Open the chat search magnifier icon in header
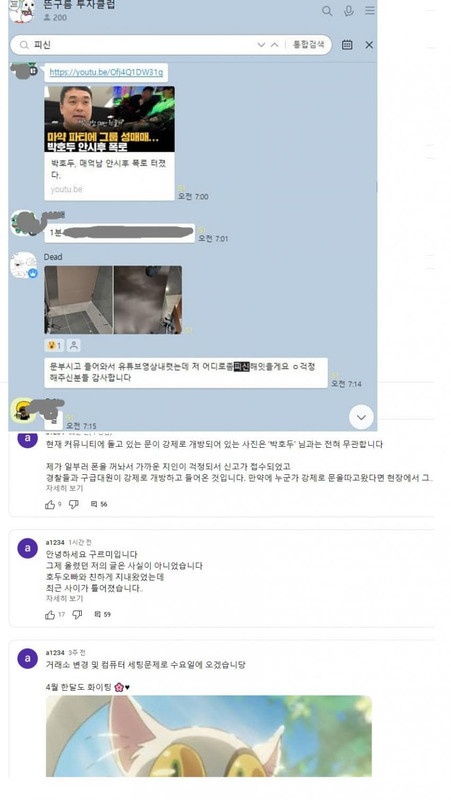 [x=327, y=11]
